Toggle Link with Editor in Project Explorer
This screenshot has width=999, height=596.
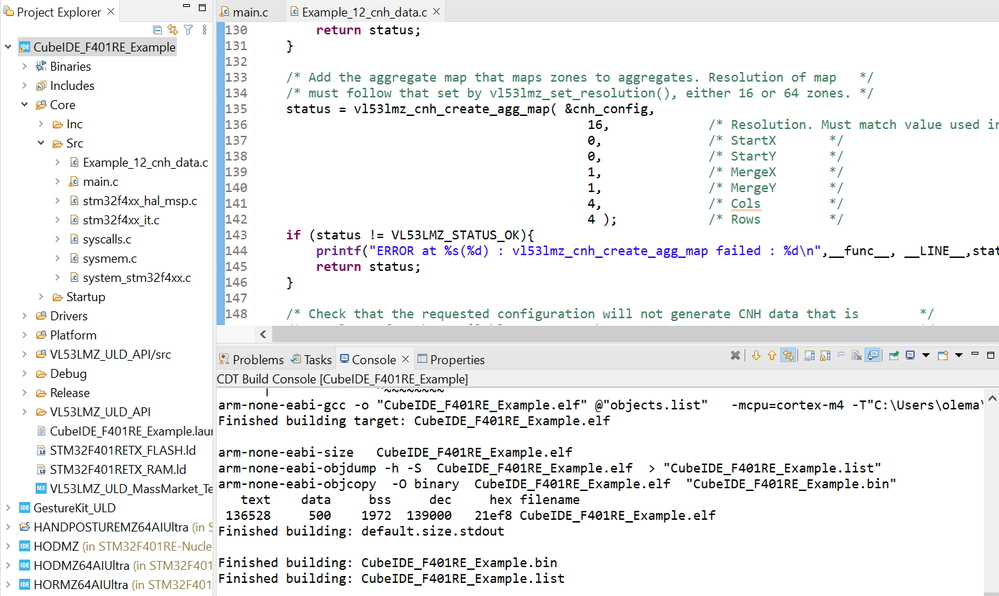[173, 29]
